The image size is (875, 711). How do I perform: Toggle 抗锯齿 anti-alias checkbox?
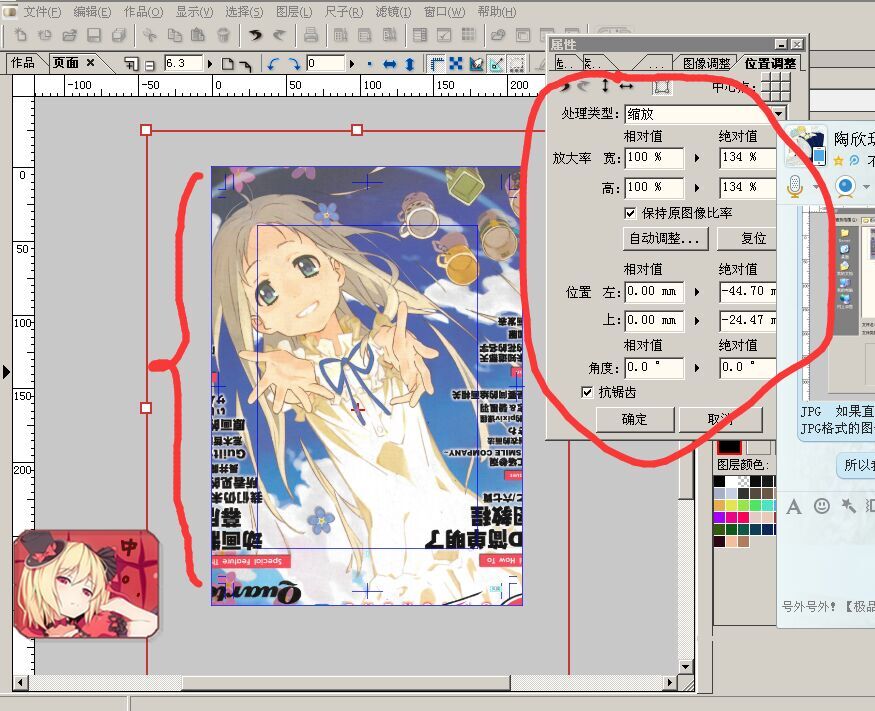pyautogui.click(x=586, y=392)
